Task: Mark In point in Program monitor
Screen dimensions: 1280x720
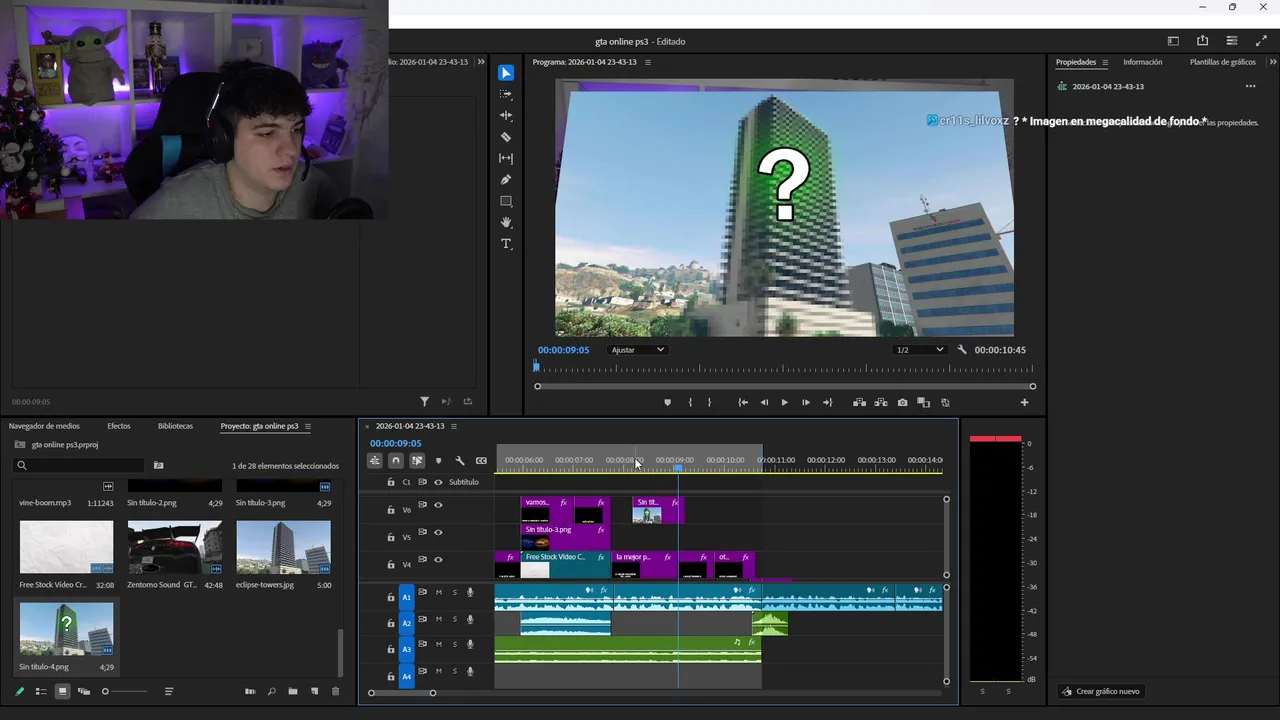Action: point(690,403)
